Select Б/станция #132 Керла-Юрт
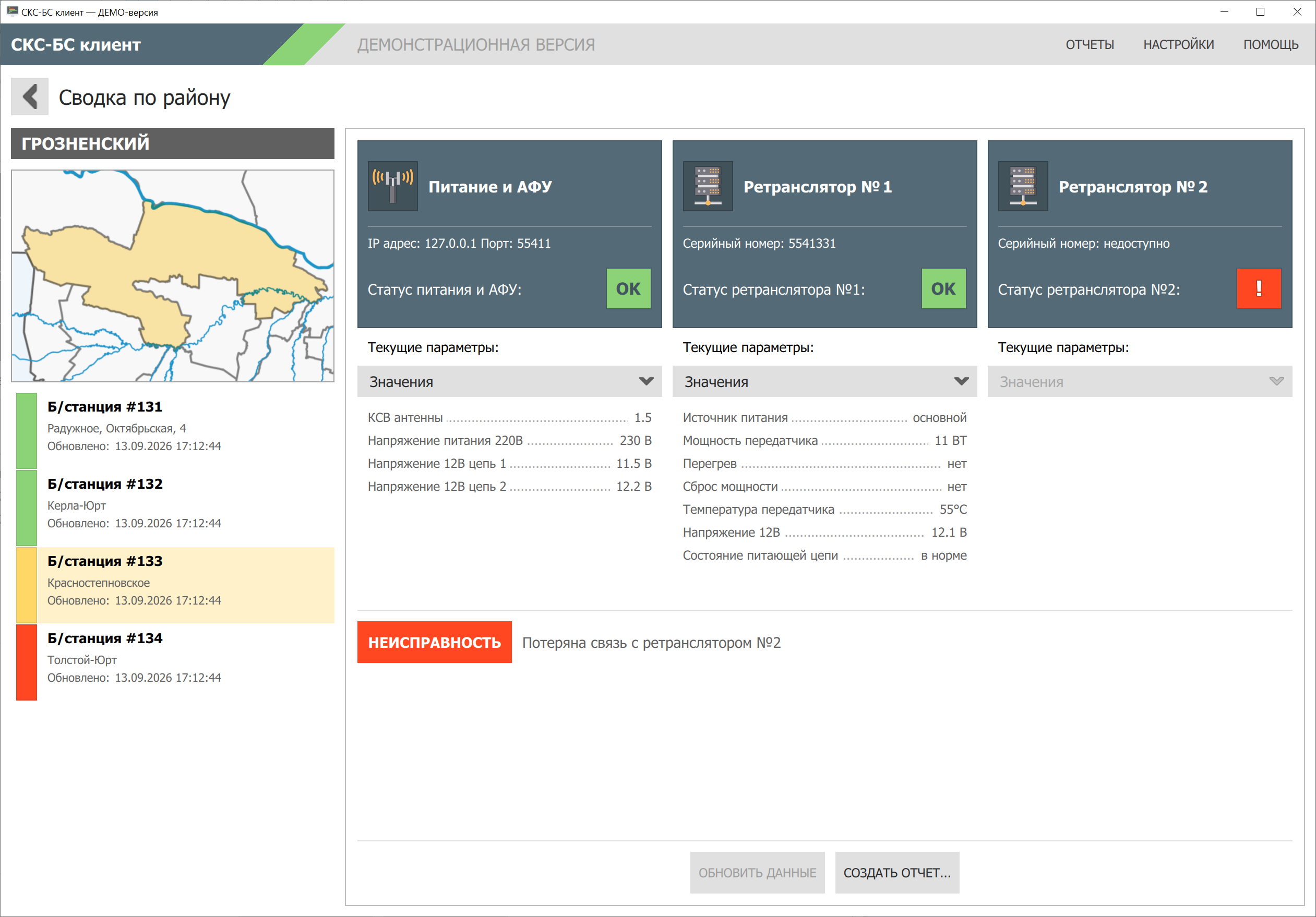The height and width of the screenshot is (917, 1316). [x=175, y=508]
